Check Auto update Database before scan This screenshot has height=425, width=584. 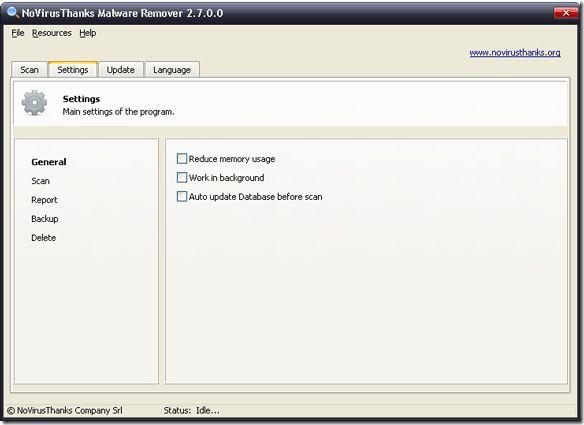click(x=182, y=196)
